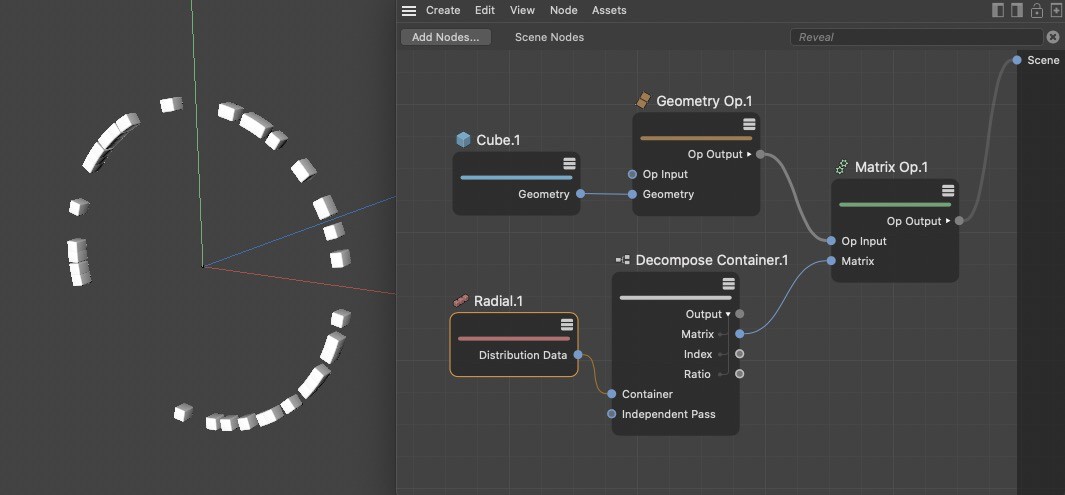Image resolution: width=1065 pixels, height=495 pixels.
Task: Clear the Reveal search field
Action: [x=1053, y=37]
